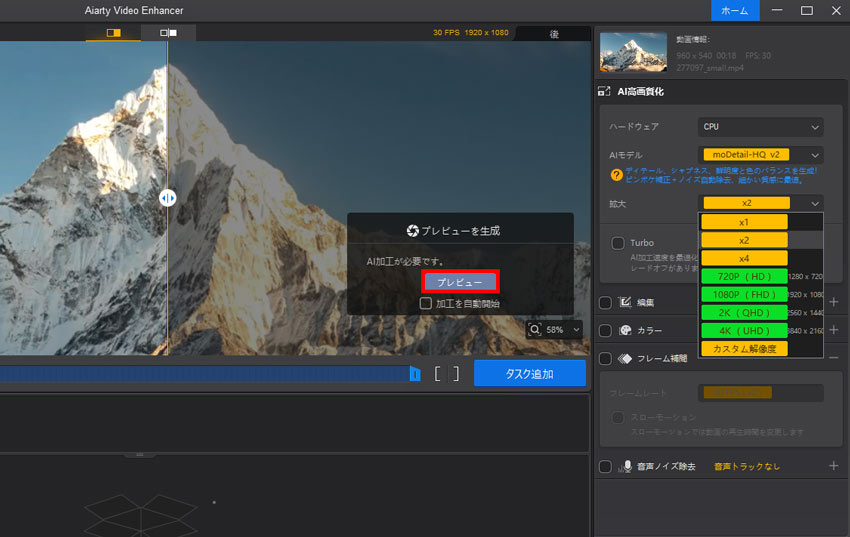Screen dimensions: 850x537
Task: Click the plus icon beside 編集
Action: coord(834,303)
